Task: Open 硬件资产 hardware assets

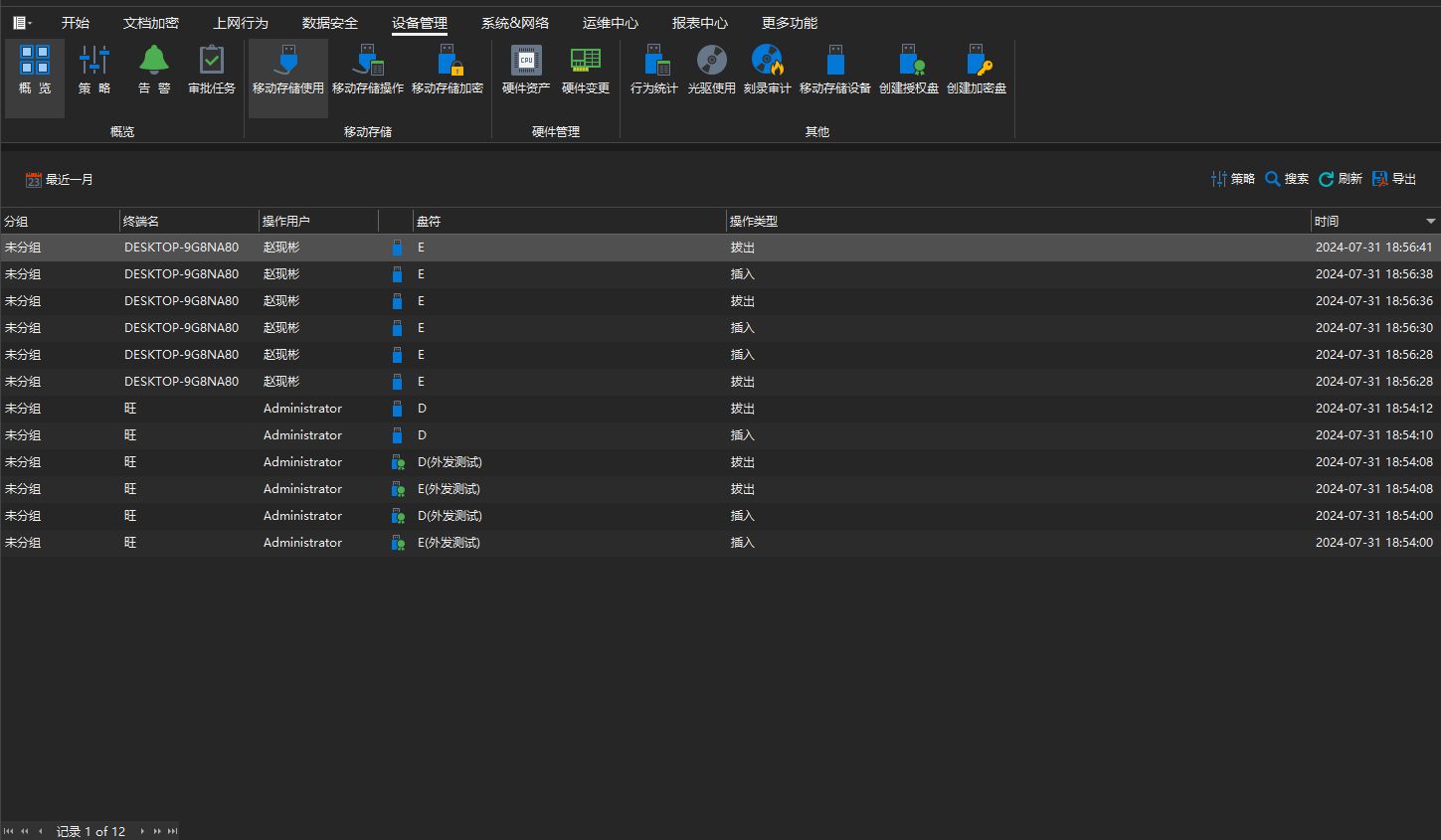Action: pyautogui.click(x=526, y=70)
